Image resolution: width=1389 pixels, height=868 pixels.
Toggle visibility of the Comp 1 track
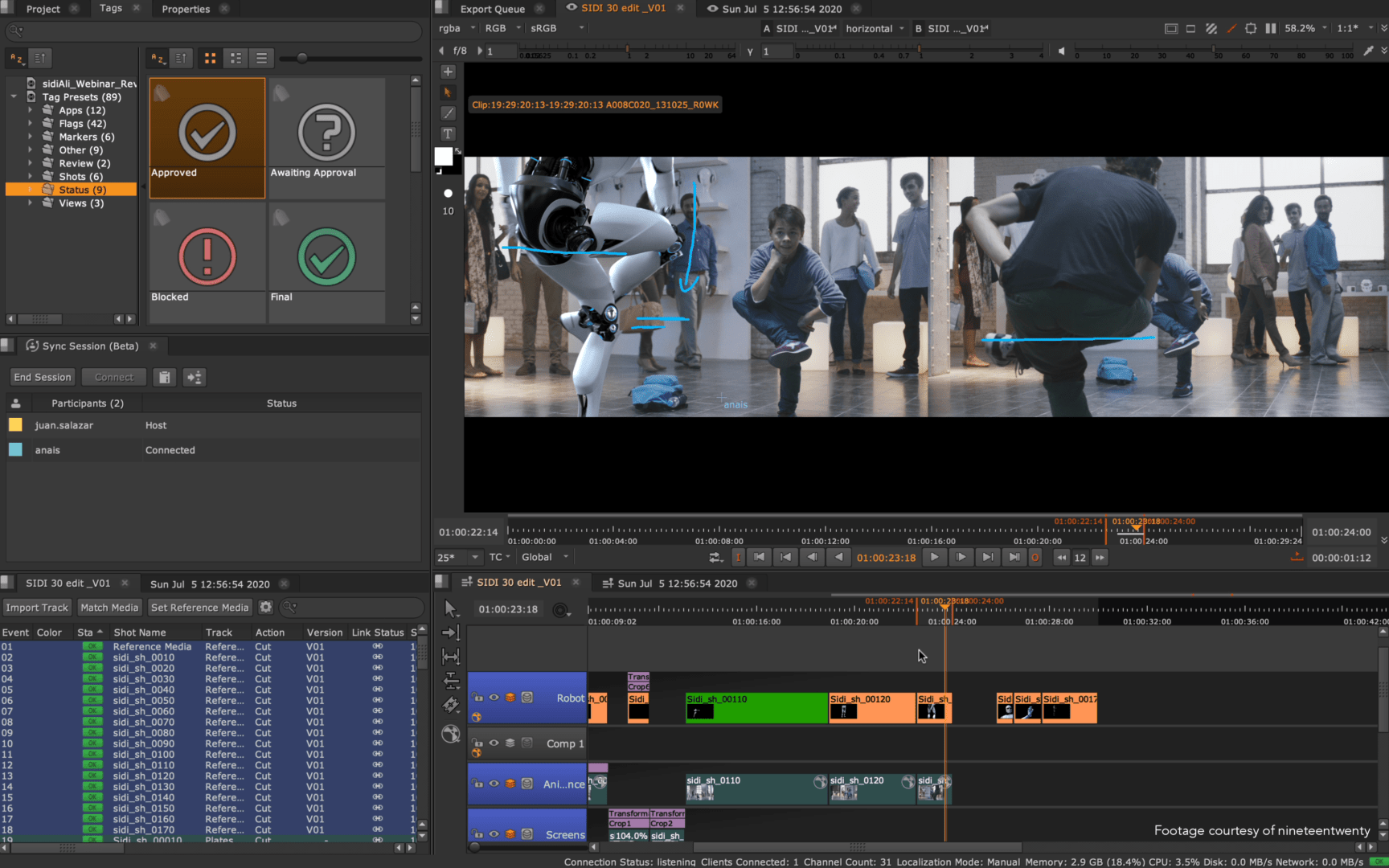tap(494, 743)
